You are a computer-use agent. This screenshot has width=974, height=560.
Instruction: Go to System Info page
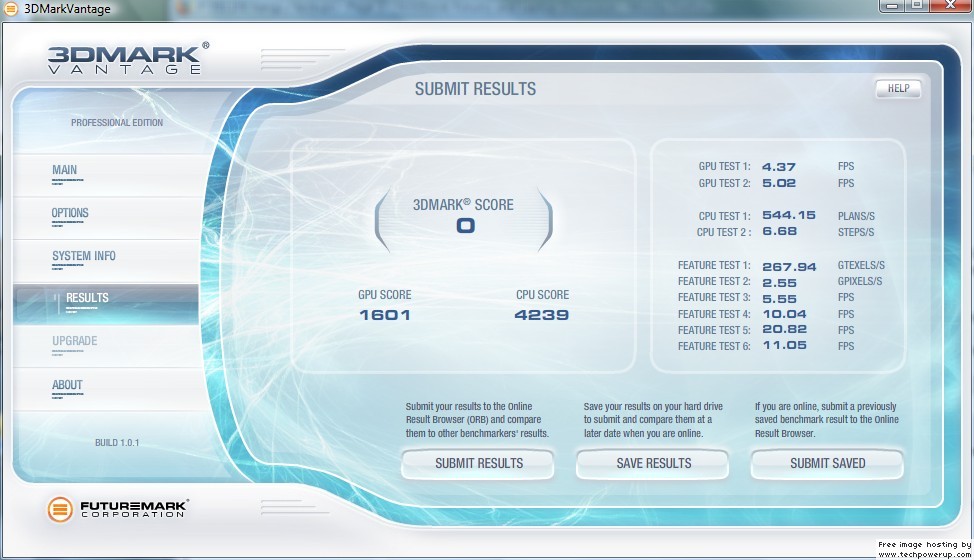pyautogui.click(x=106, y=261)
